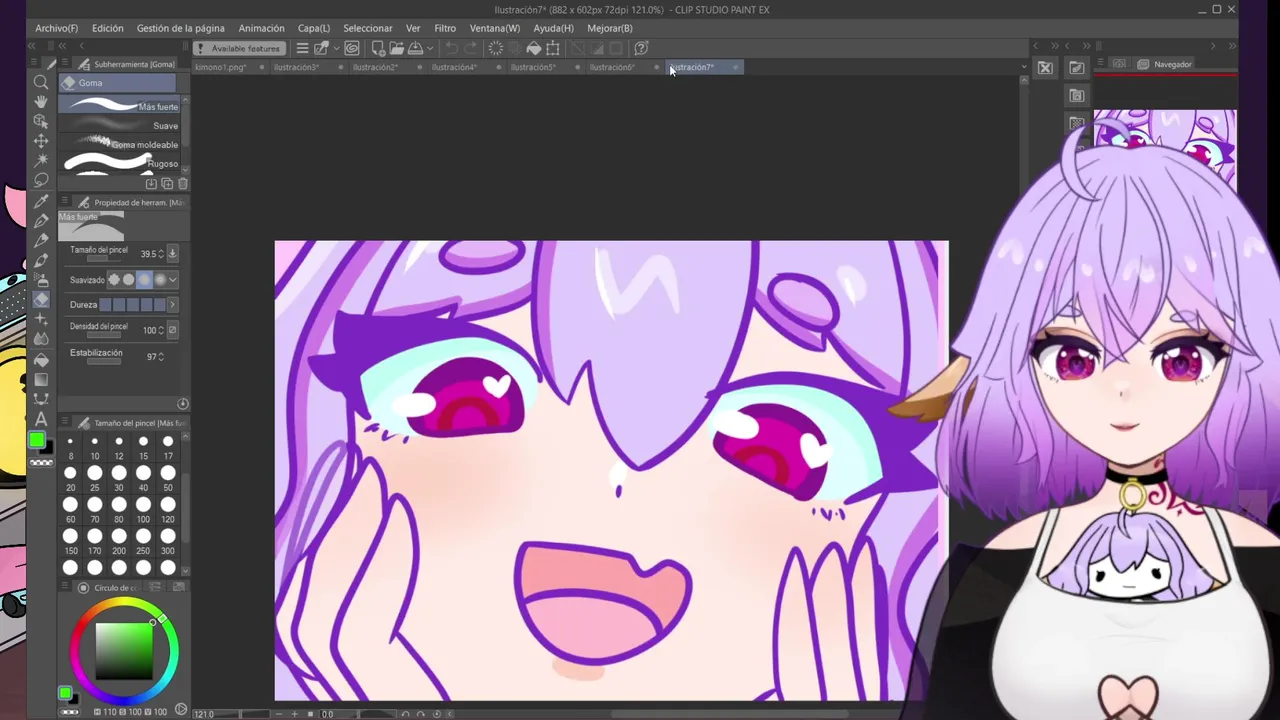Image resolution: width=1280 pixels, height=720 pixels.
Task: Click the Fill toolbar icon
Action: tap(534, 48)
